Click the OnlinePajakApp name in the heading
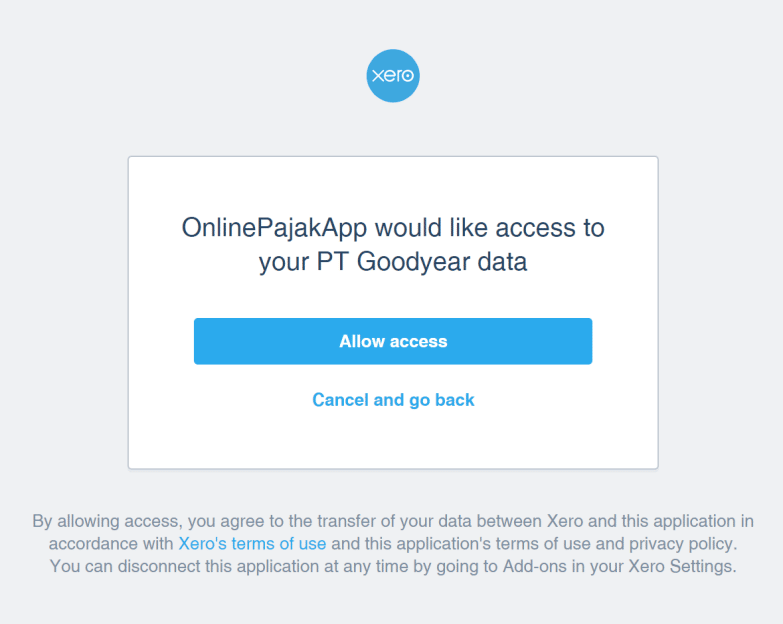Viewport: 783px width, 624px height. [x=274, y=228]
